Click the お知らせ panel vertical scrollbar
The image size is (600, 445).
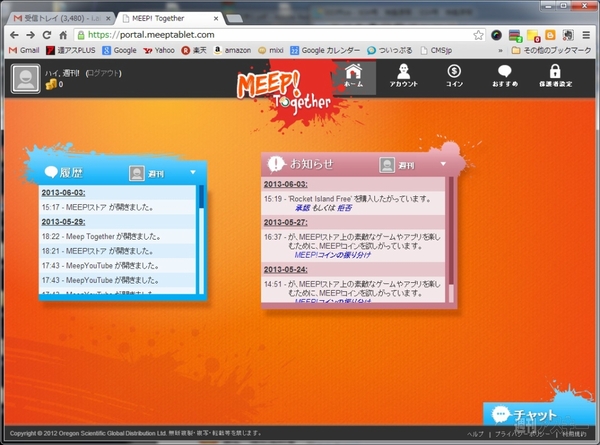451,240
